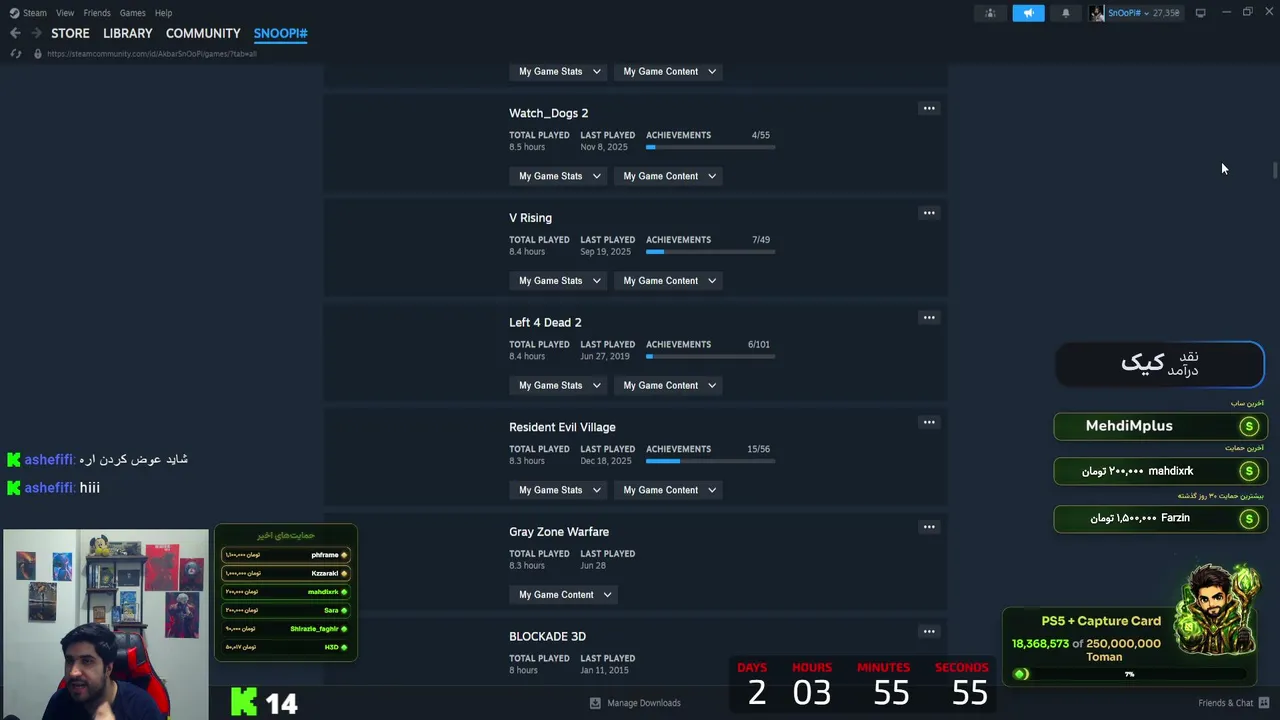This screenshot has width=1280, height=720.
Task: Open the Help menu
Action: 164,13
